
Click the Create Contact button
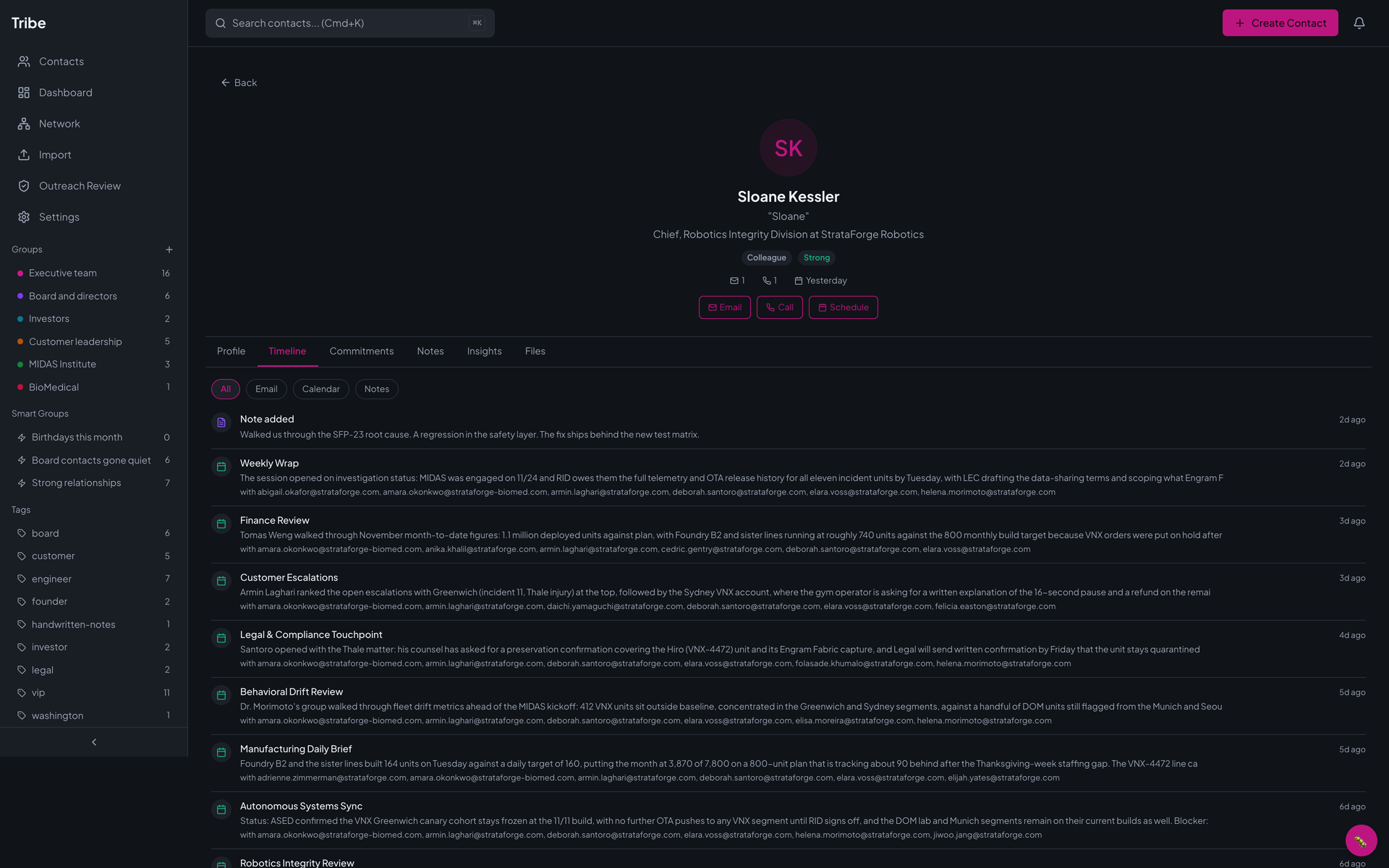(1280, 23)
